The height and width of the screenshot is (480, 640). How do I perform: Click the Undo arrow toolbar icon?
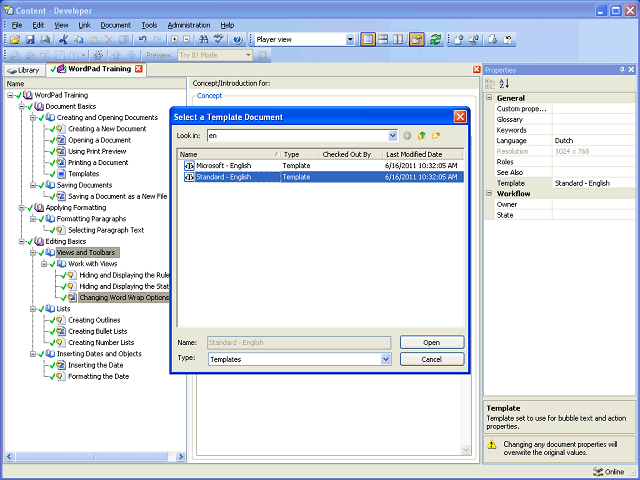tap(142, 40)
